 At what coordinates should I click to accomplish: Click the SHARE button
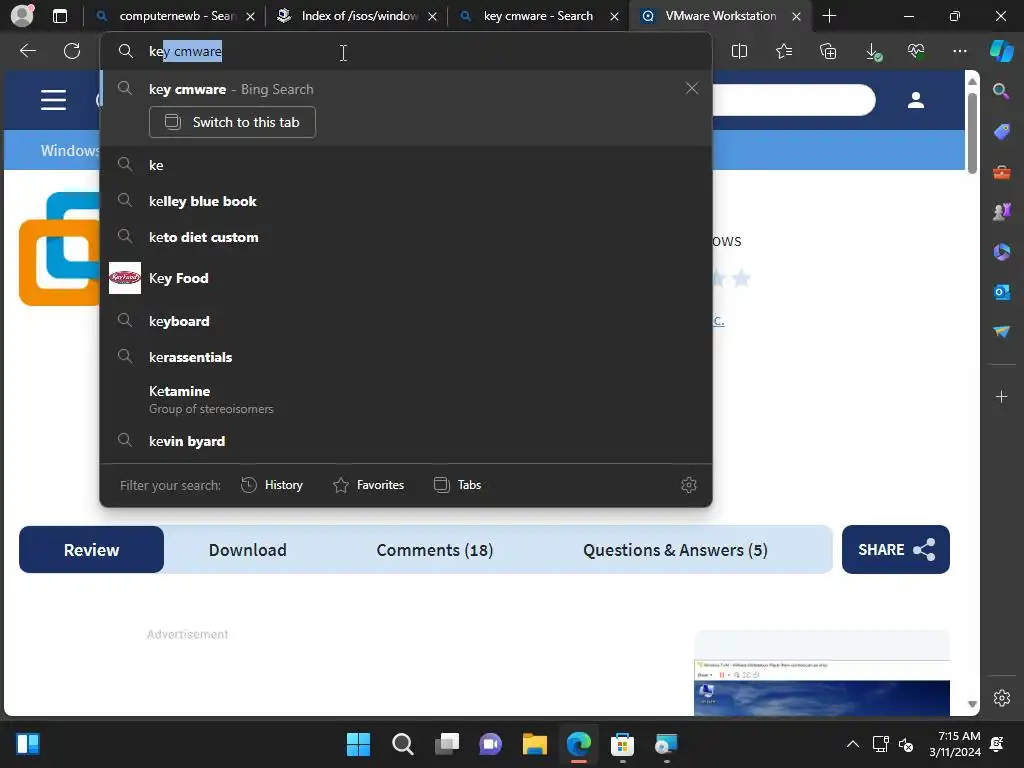tap(896, 550)
